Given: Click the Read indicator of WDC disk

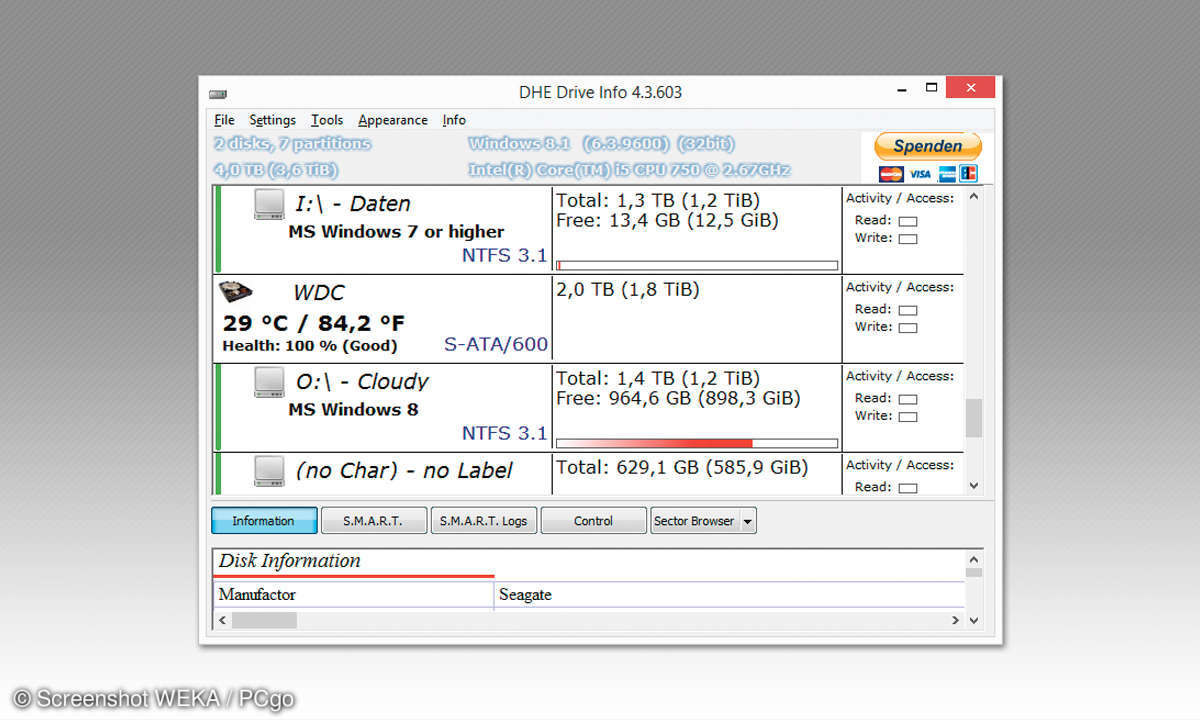Looking at the screenshot, I should 908,310.
